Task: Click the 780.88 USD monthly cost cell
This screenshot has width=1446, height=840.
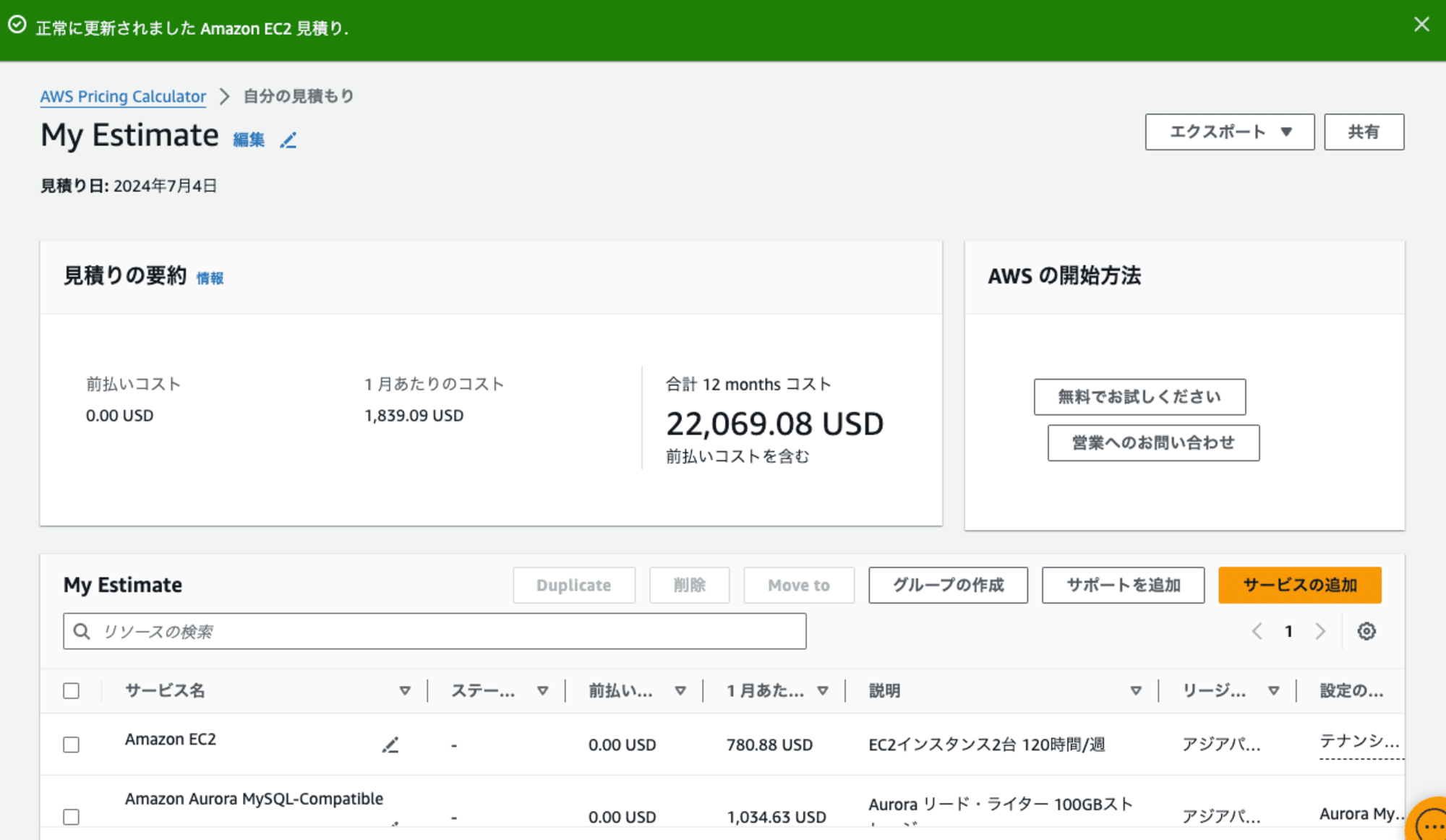Action: pos(769,745)
